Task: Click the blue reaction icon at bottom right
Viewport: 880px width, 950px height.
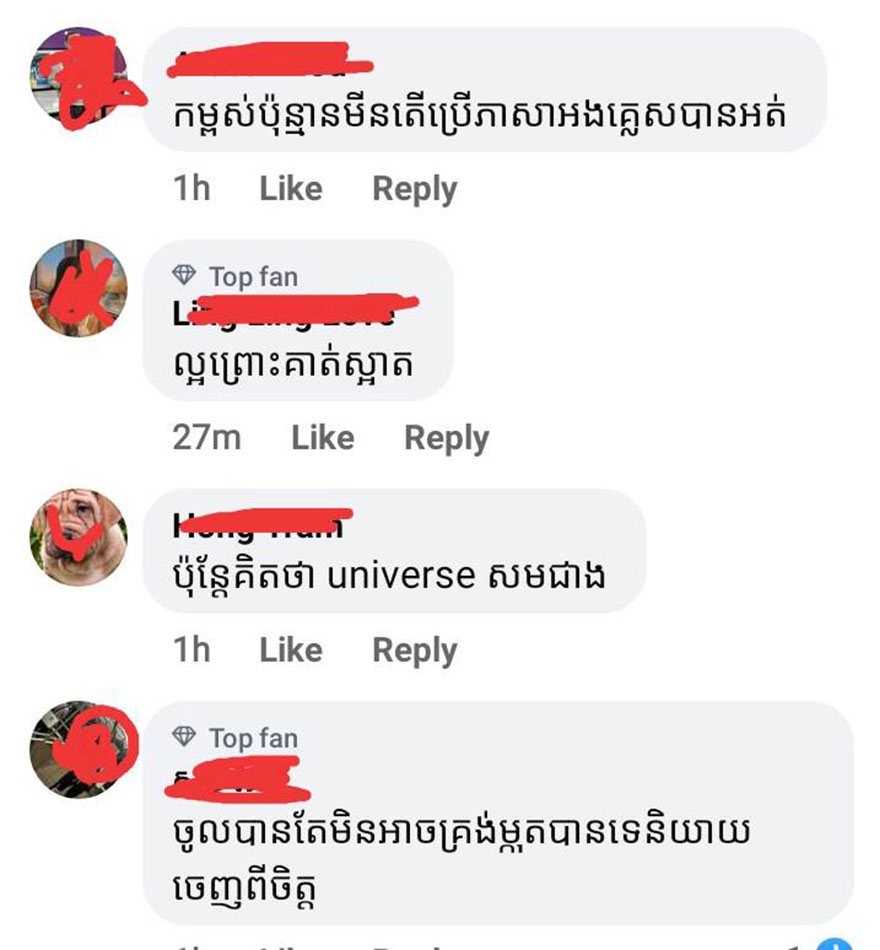Action: click(x=835, y=944)
